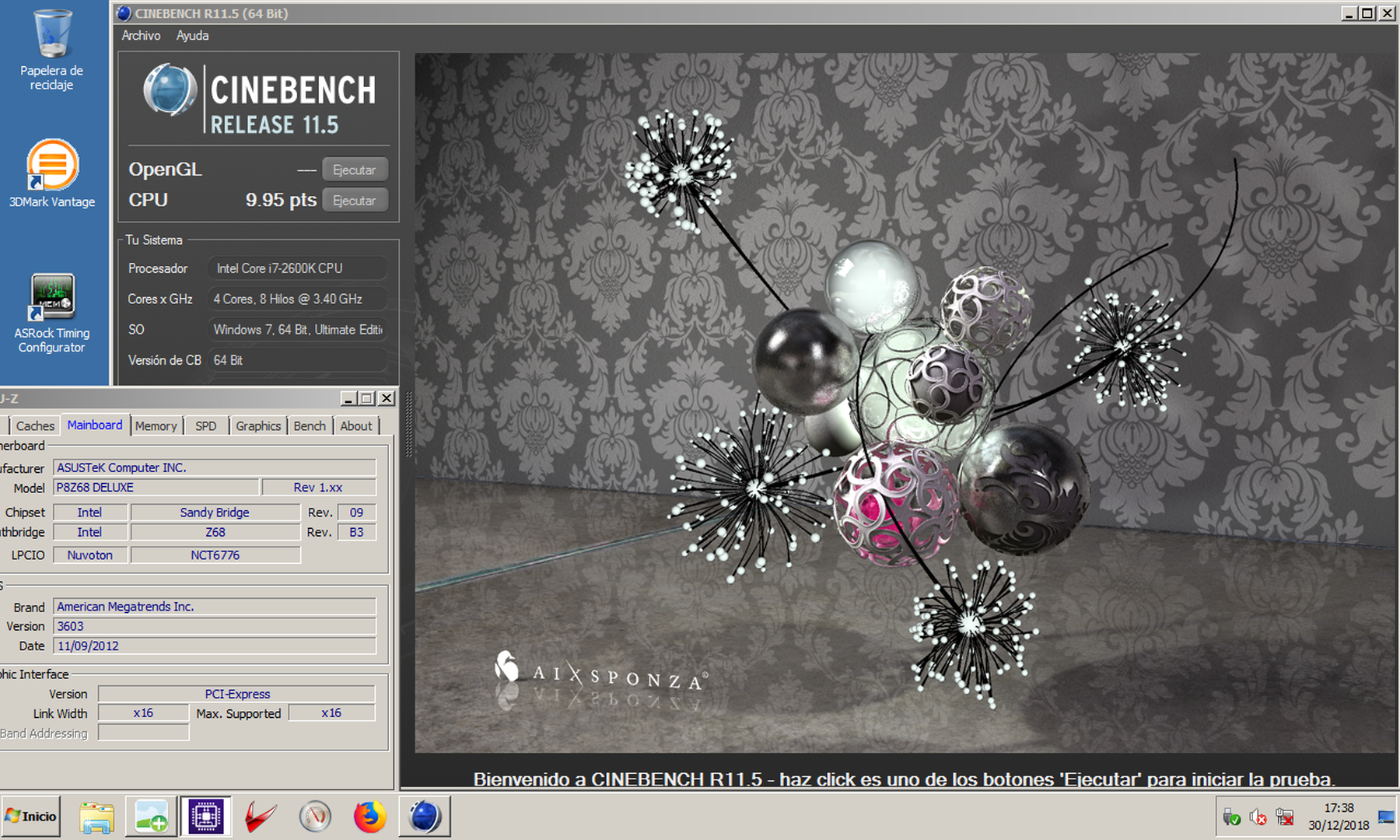
Task: Open the About tab in CPU-Z
Action: pos(356,425)
